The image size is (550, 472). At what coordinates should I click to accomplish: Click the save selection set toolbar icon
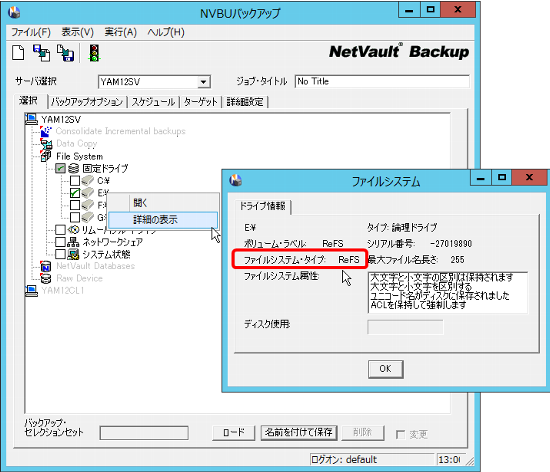point(66,53)
